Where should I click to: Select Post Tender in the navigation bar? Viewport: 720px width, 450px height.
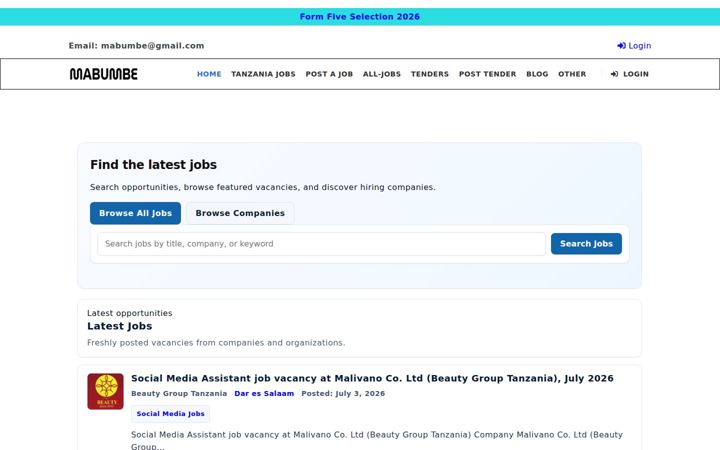pyautogui.click(x=488, y=74)
